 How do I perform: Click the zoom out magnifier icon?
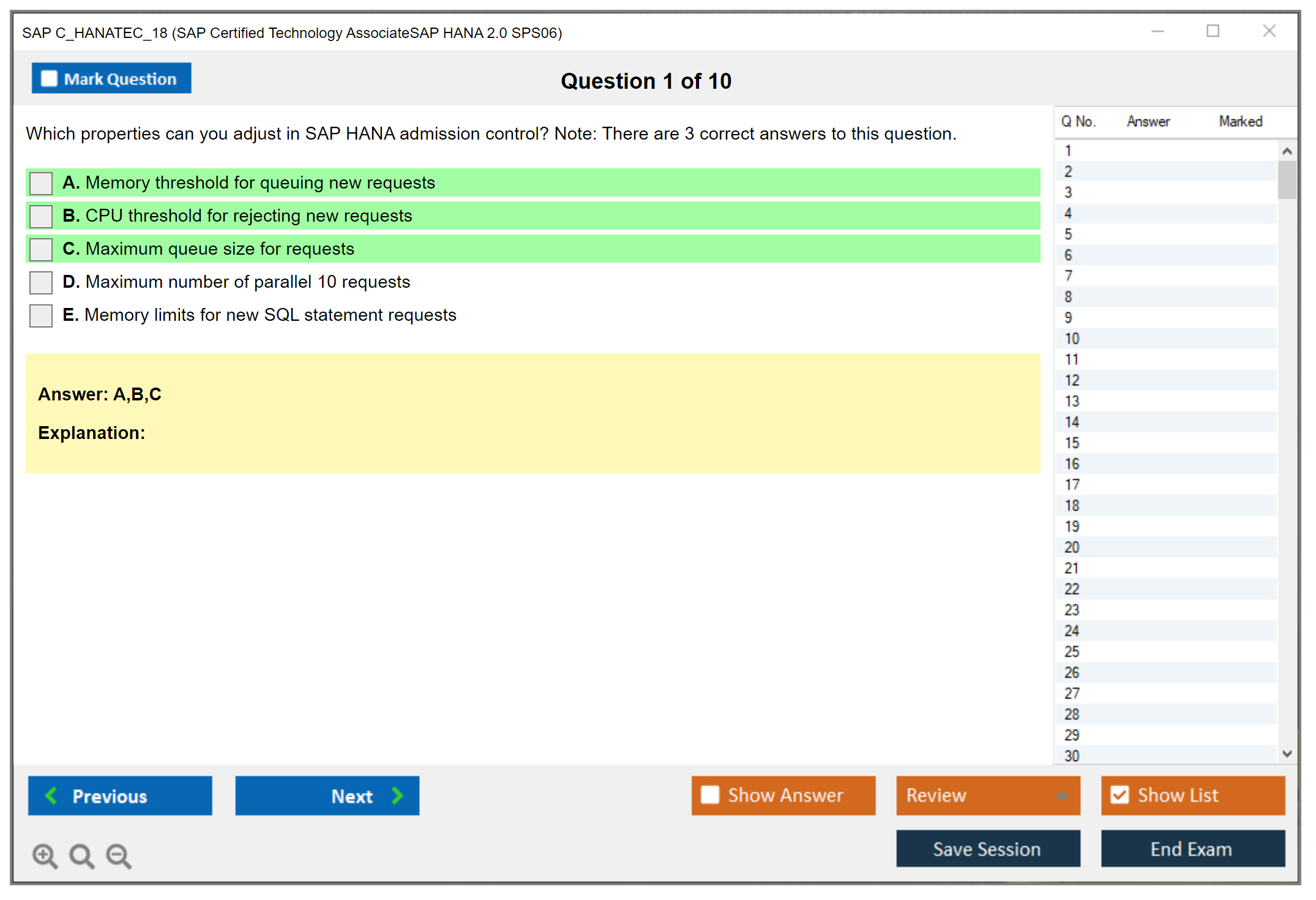pos(118,855)
